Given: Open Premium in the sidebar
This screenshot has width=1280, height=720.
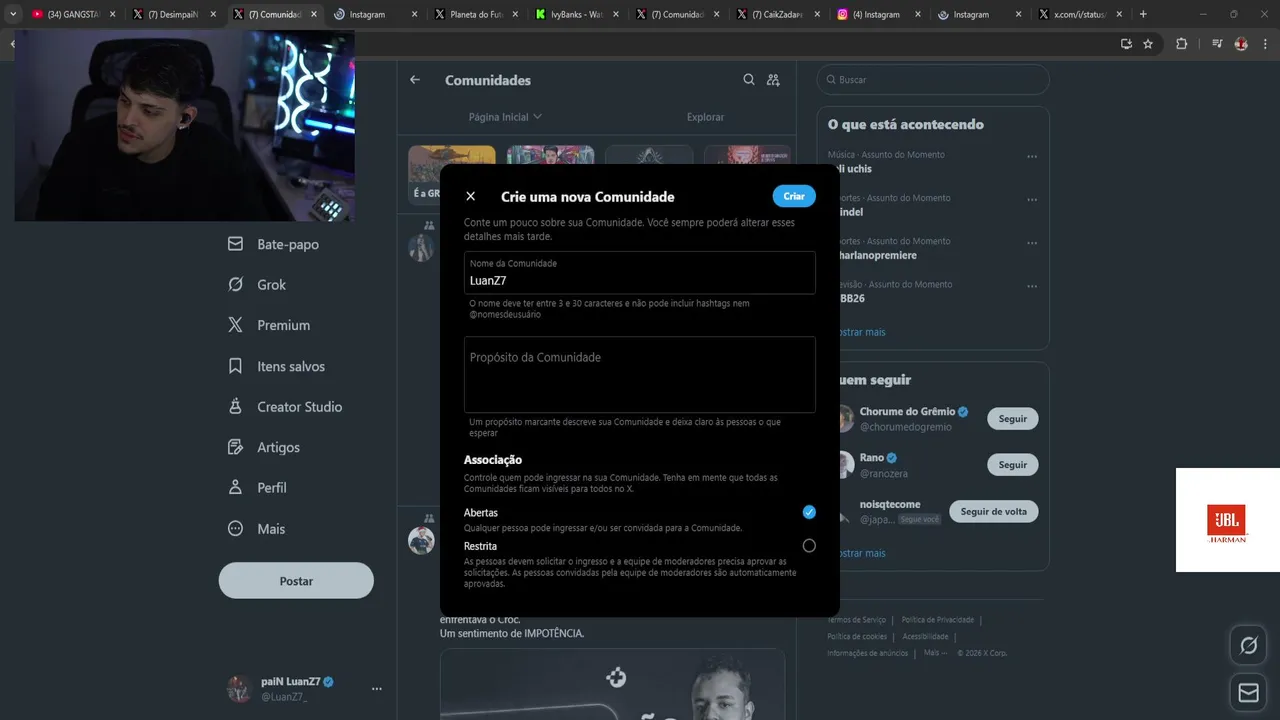Looking at the screenshot, I should click(269, 325).
